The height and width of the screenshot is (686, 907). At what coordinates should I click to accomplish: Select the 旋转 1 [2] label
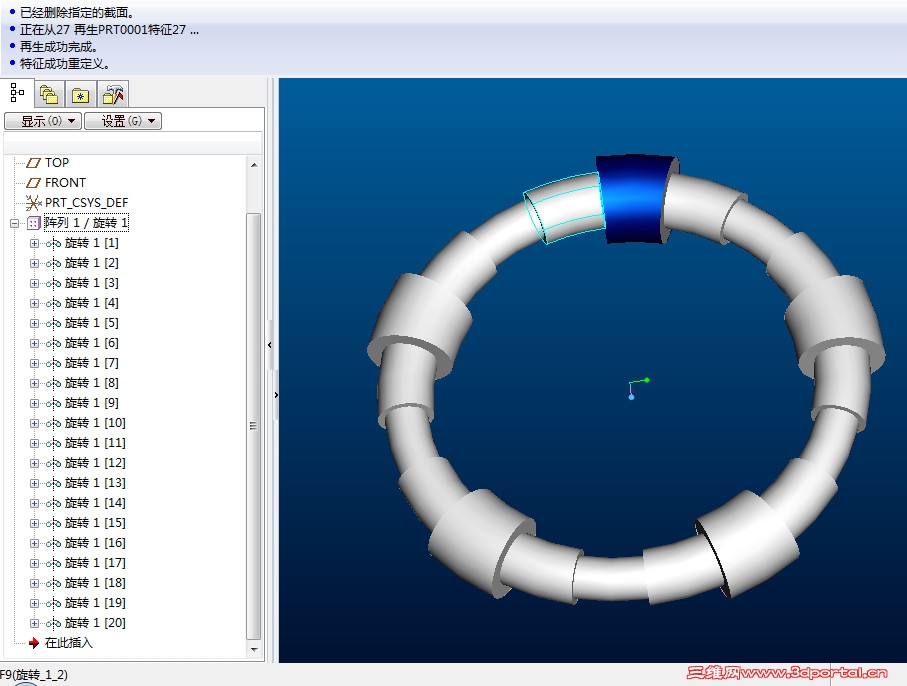click(91, 263)
